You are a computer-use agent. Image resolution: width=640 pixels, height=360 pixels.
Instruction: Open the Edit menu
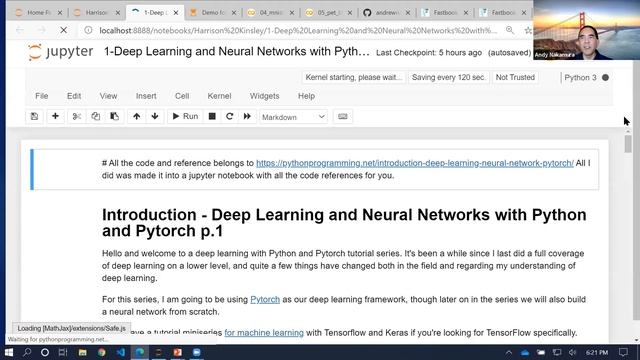click(74, 96)
